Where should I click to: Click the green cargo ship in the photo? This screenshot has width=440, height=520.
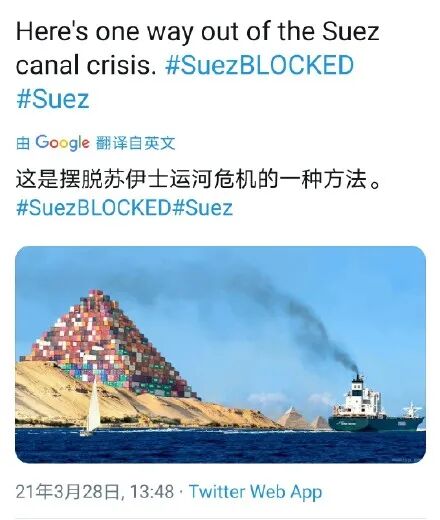pyautogui.click(x=376, y=410)
